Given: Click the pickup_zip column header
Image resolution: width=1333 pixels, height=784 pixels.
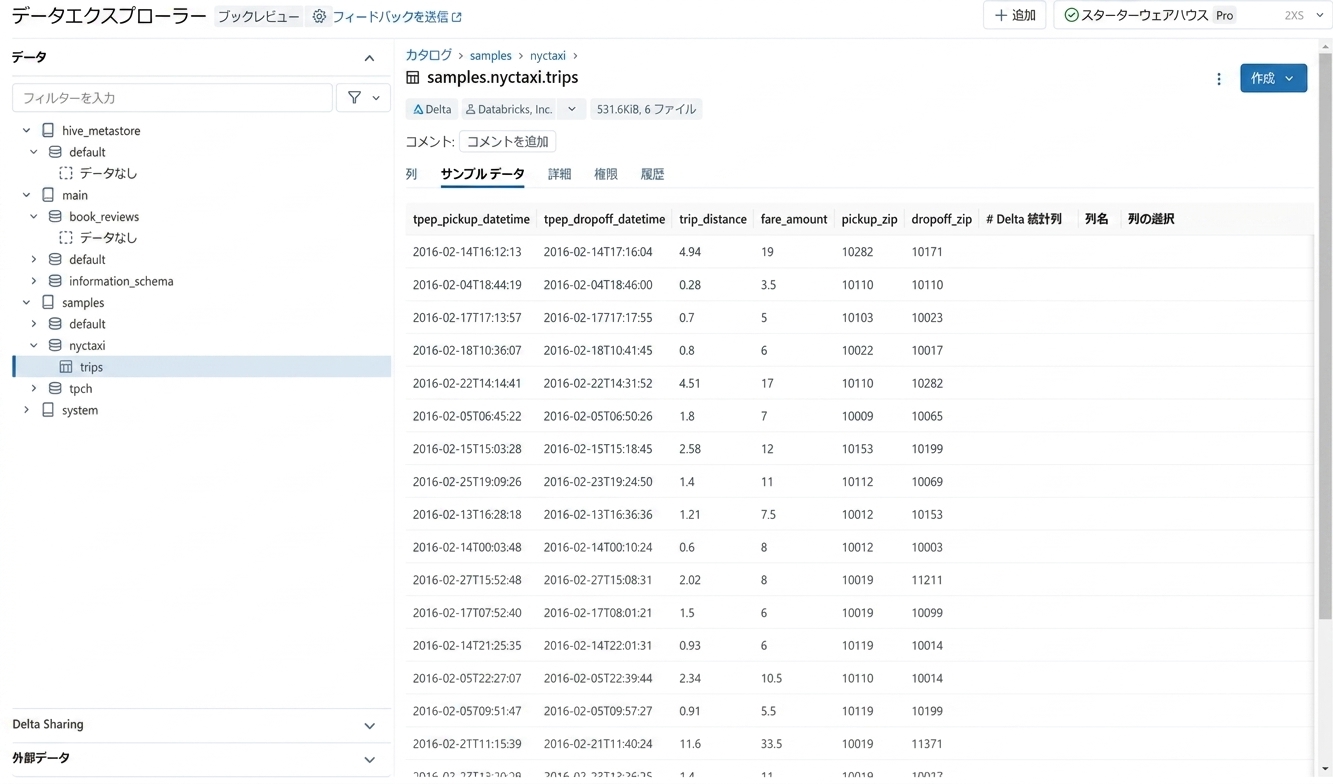Looking at the screenshot, I should coord(869,219).
